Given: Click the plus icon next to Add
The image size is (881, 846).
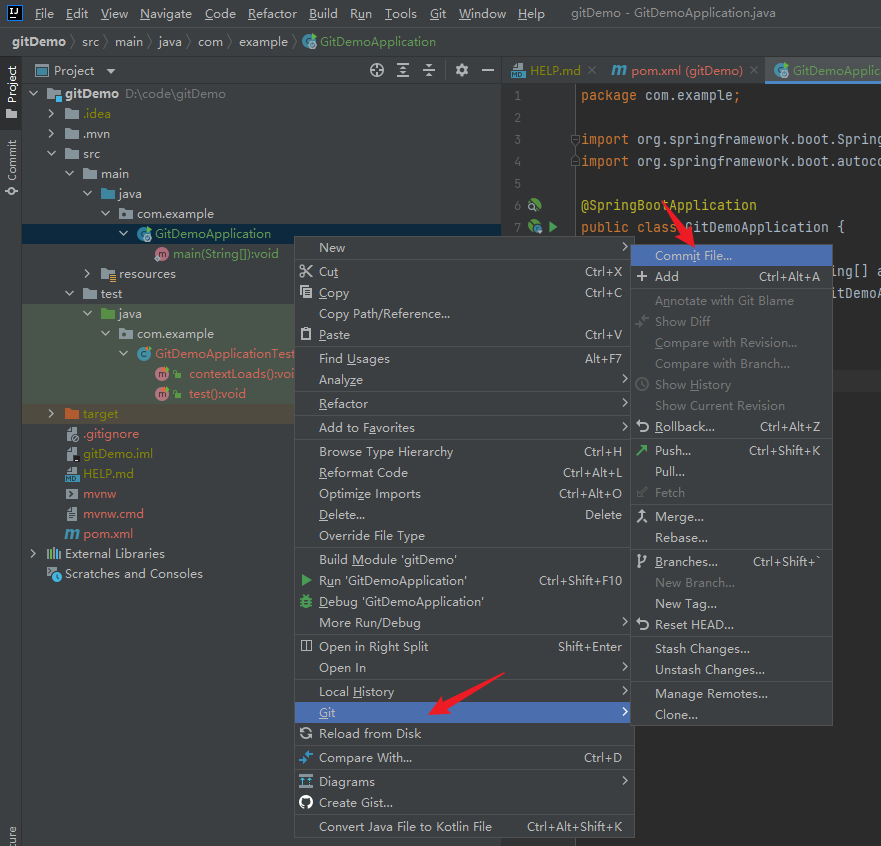Looking at the screenshot, I should click(x=642, y=276).
